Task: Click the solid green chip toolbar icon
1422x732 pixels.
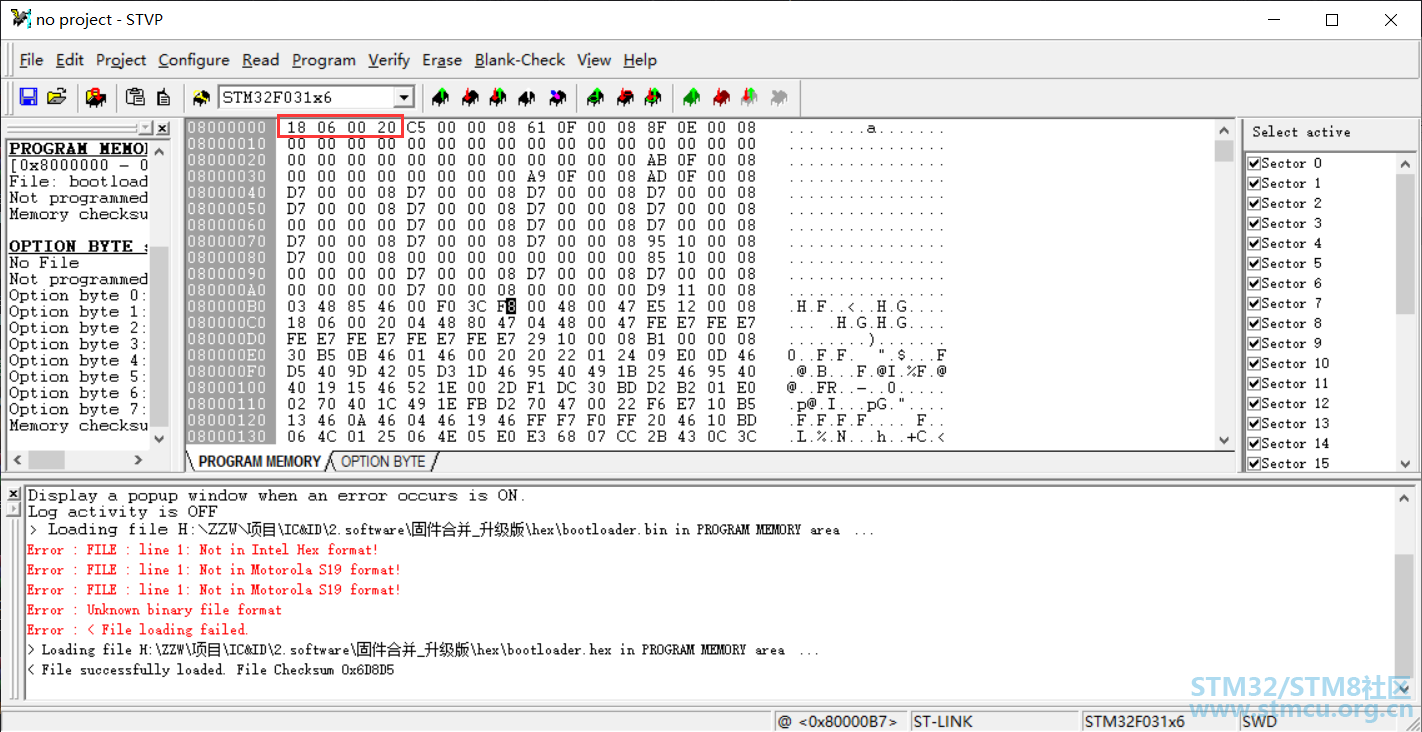Action: tap(692, 97)
